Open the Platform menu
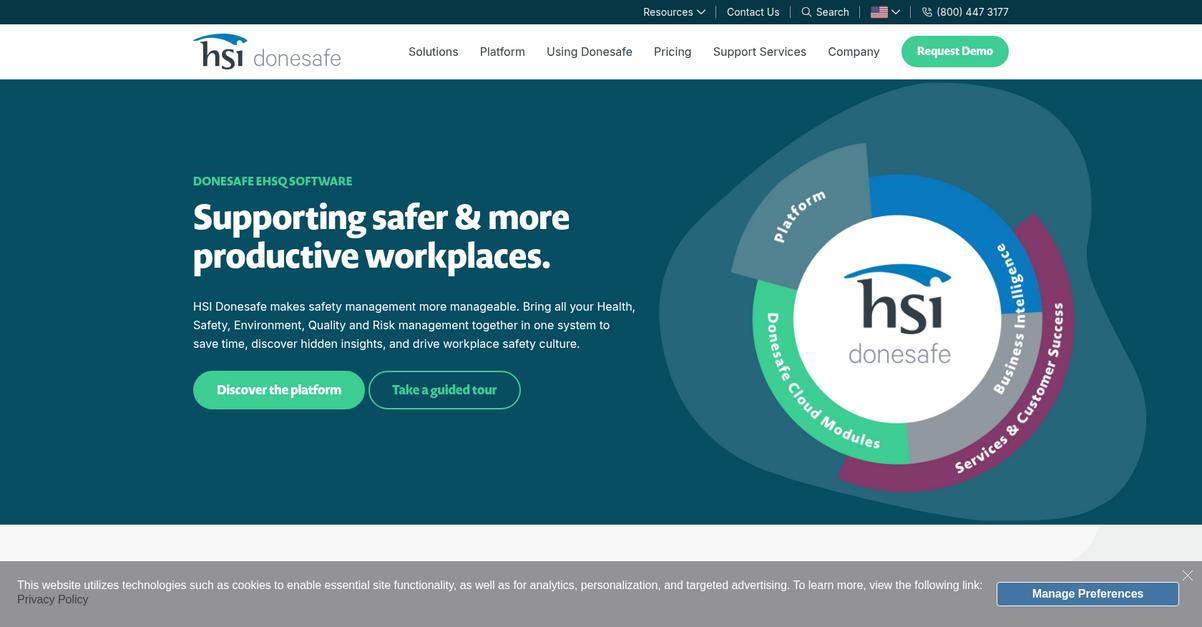Screen dimensions: 1202x627 point(502,52)
